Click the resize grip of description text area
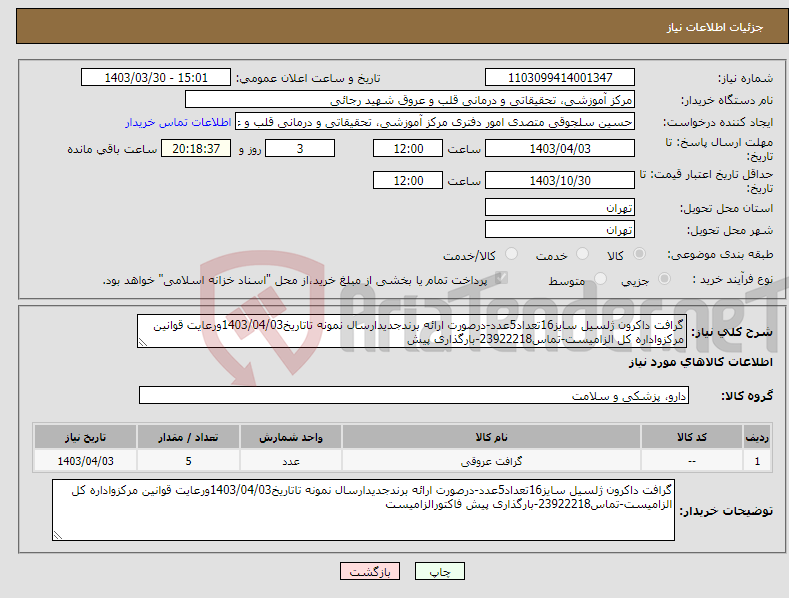This screenshot has width=789, height=598. tap(143, 342)
